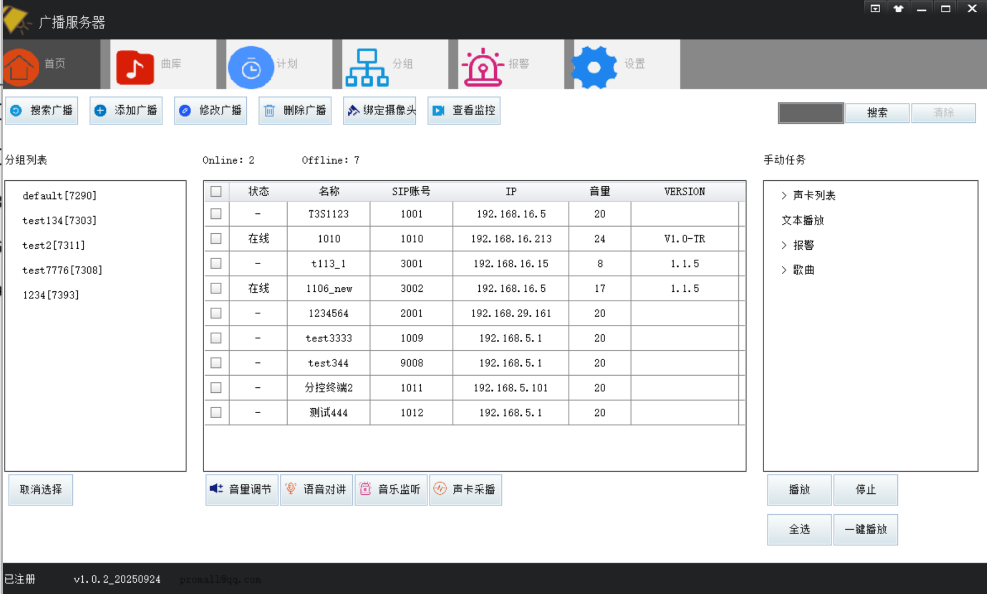Click the 取消选择 cancel selection button
Viewport: 987px width, 594px height.
[x=40, y=489]
